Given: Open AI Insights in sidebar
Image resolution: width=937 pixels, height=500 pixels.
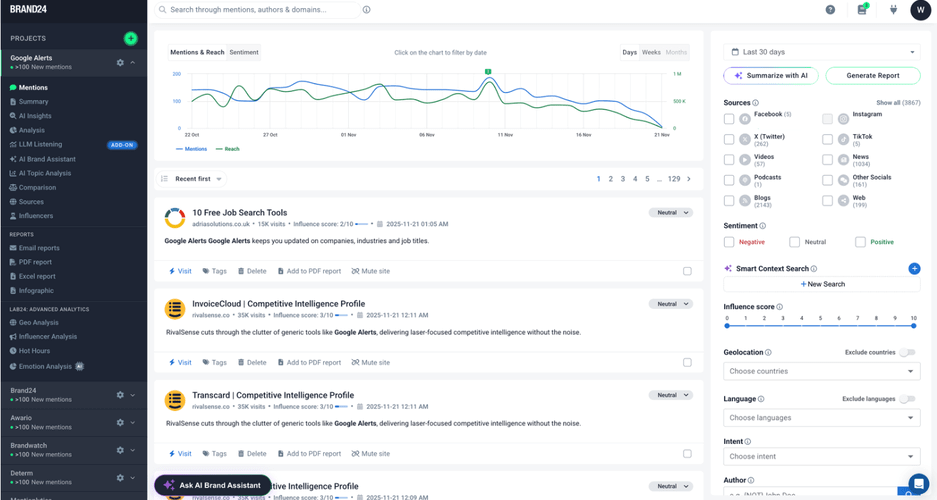Looking at the screenshot, I should pyautogui.click(x=35, y=116).
